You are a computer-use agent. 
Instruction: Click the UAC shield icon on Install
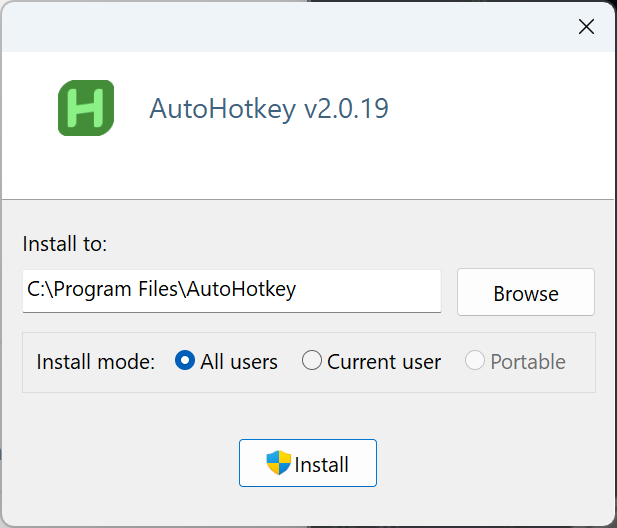click(278, 463)
